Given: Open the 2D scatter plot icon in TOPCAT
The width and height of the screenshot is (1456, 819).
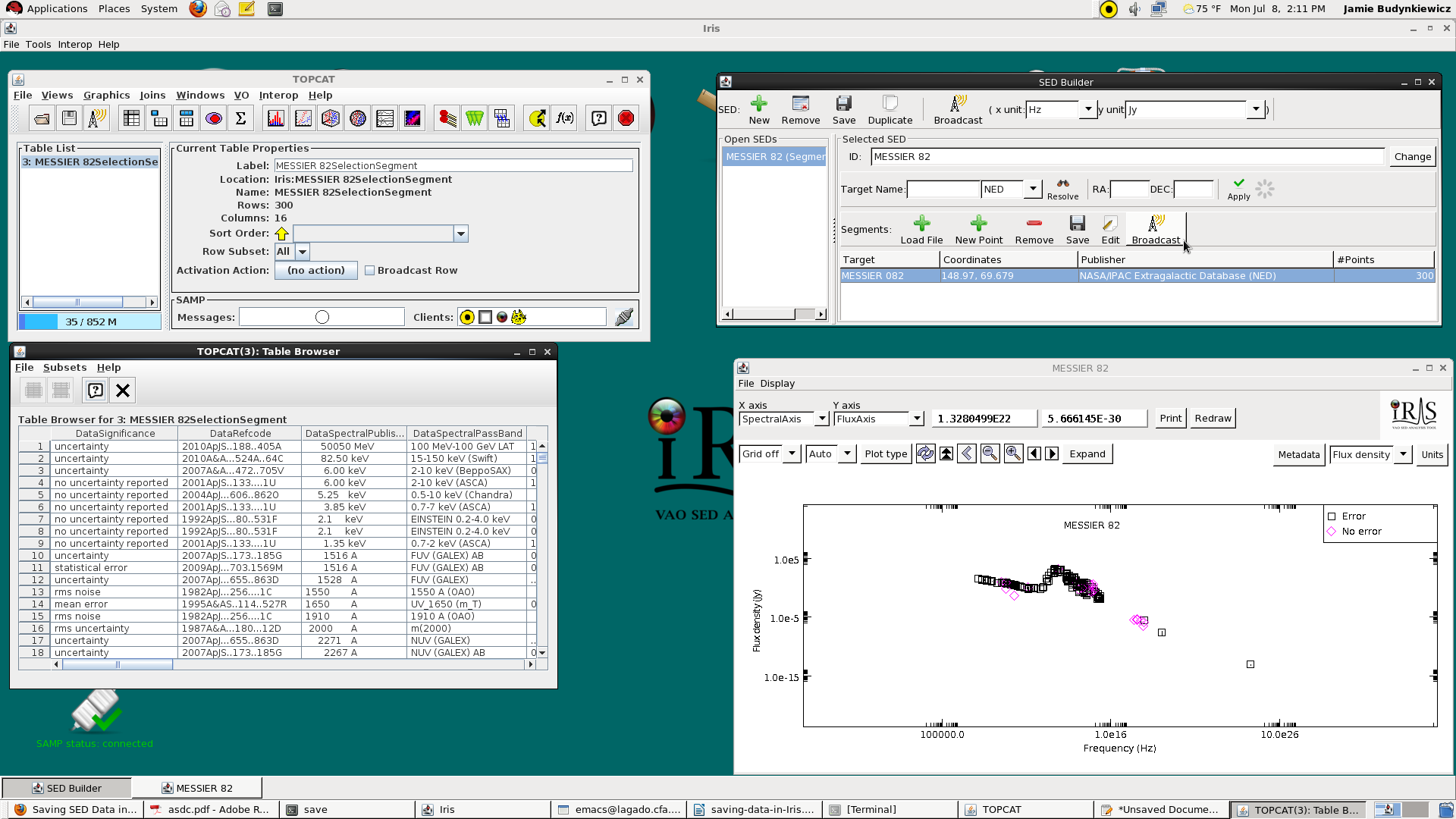Looking at the screenshot, I should pos(303,118).
